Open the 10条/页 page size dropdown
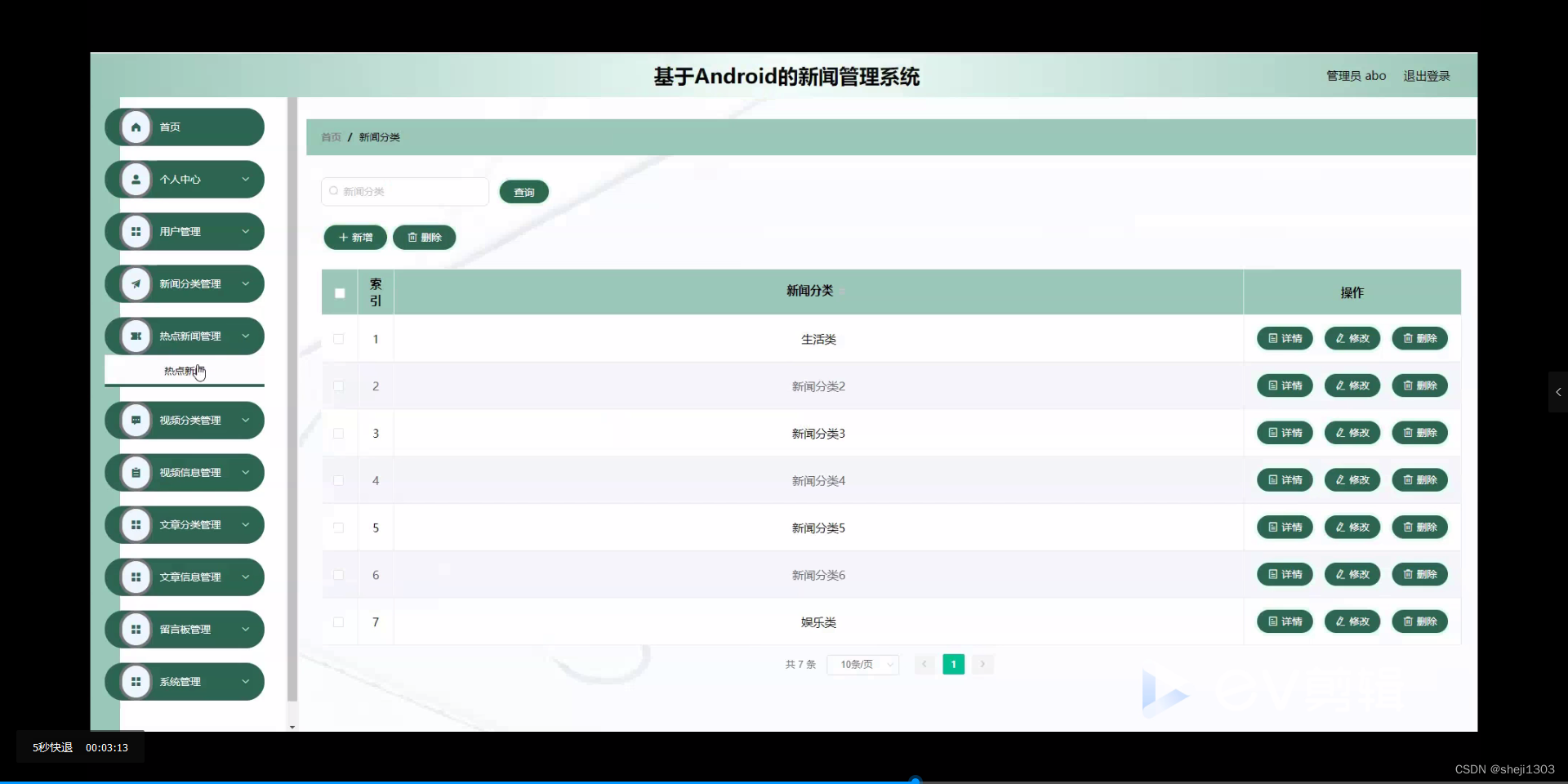The width and height of the screenshot is (1568, 784). click(862, 664)
